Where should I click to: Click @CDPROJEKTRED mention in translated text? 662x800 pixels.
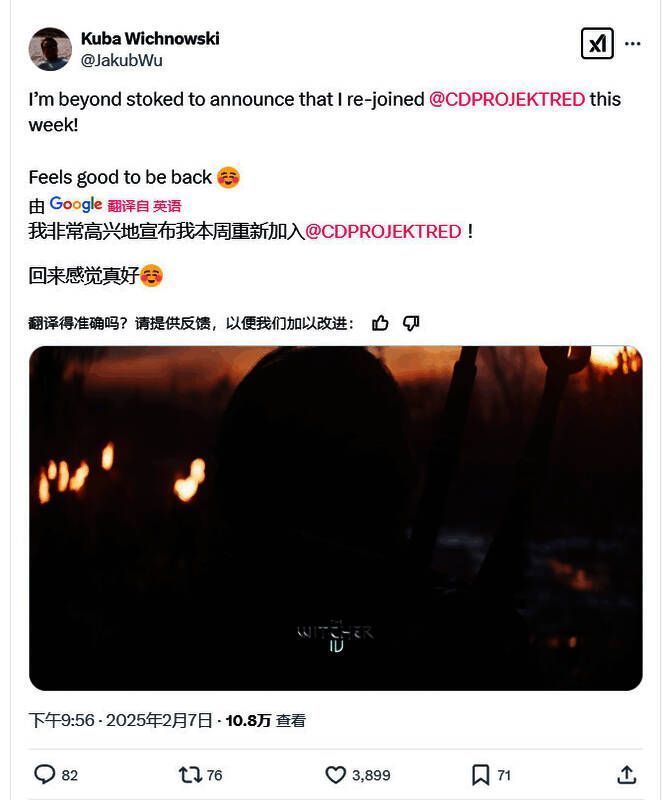383,232
